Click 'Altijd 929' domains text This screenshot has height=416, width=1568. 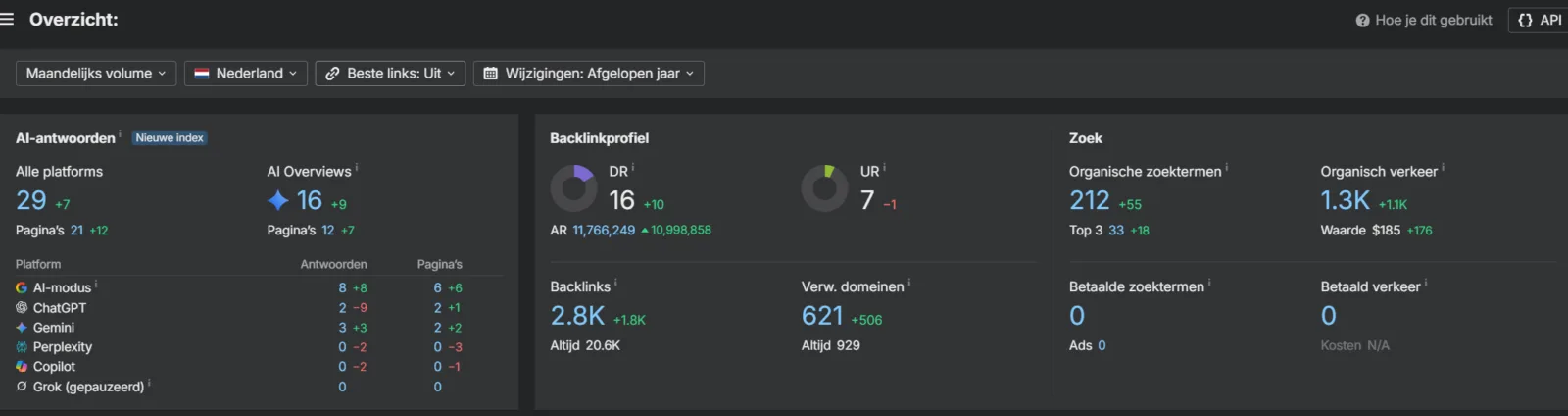click(831, 345)
